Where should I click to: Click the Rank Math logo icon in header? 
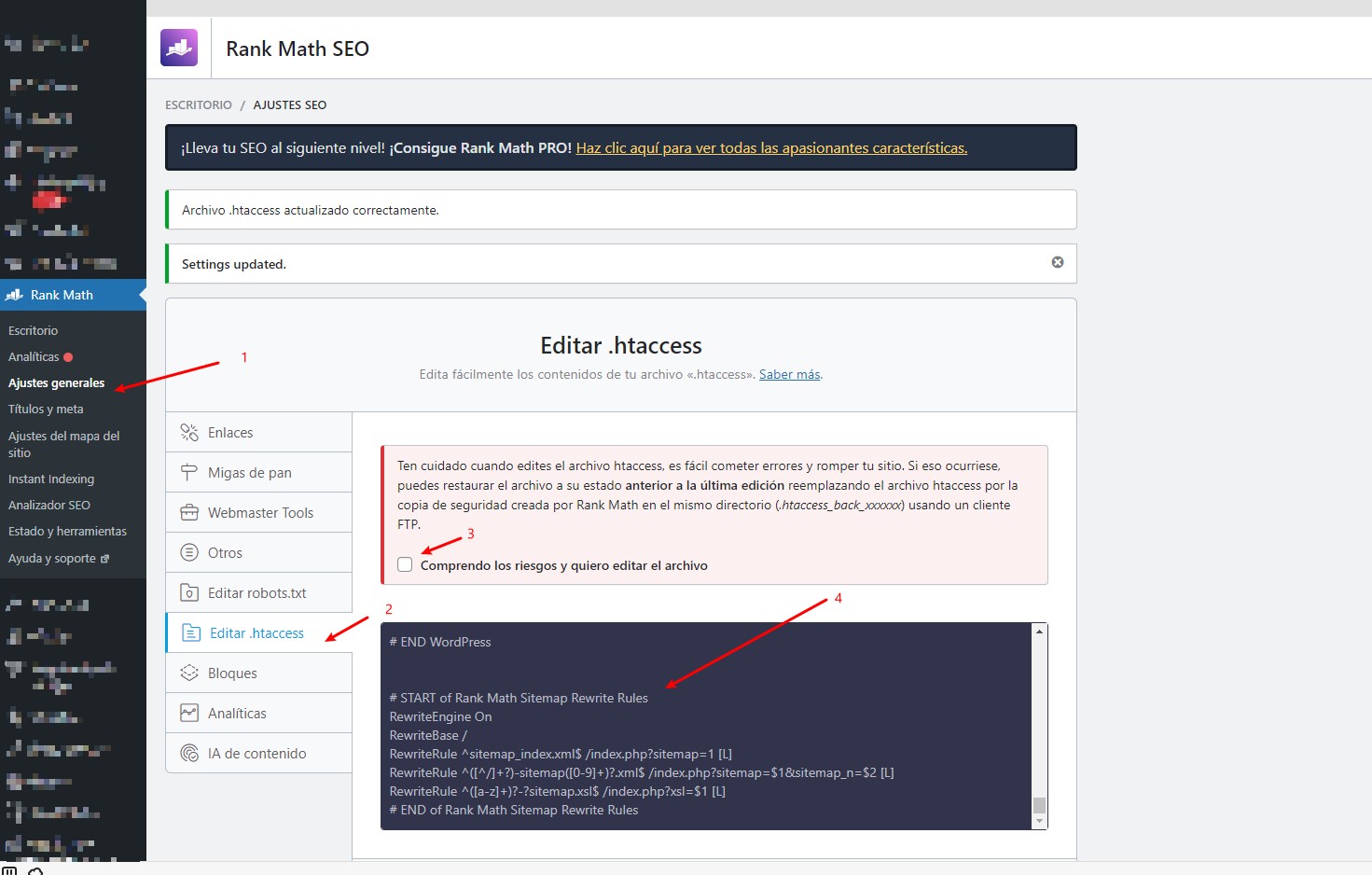(179, 48)
